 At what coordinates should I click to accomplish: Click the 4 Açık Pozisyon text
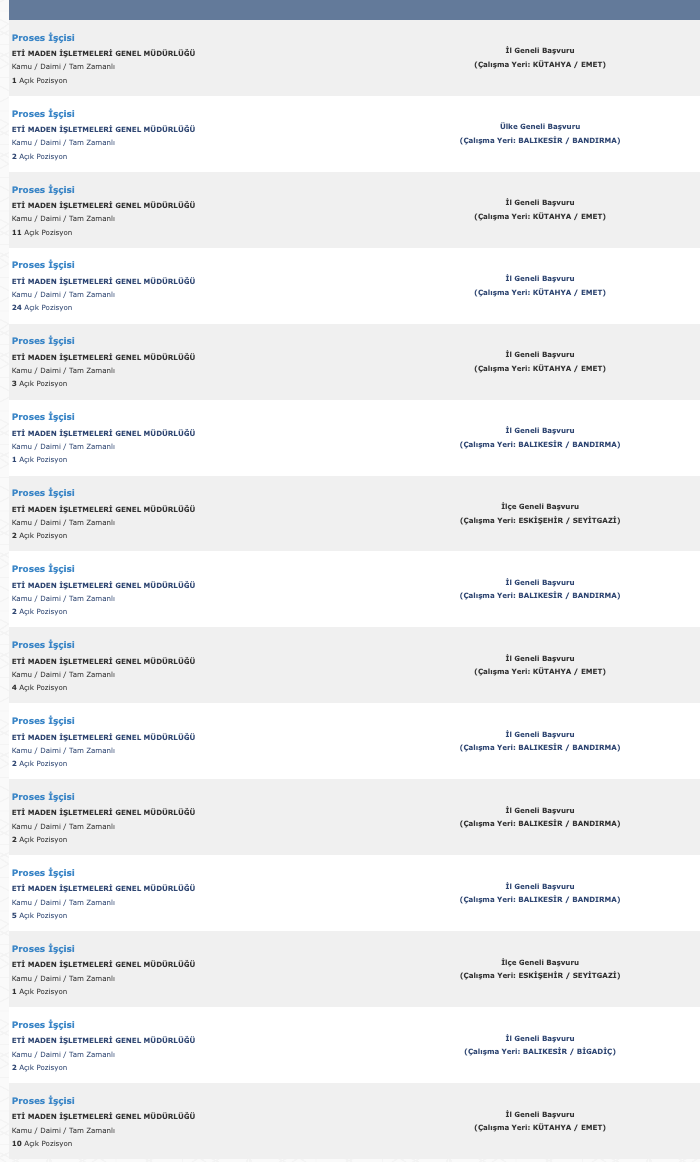pos(39,688)
